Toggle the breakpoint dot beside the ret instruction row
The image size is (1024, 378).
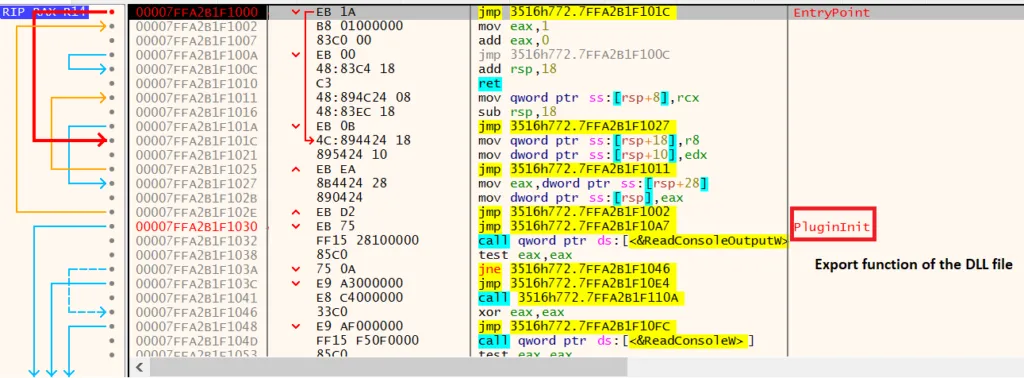[x=112, y=84]
